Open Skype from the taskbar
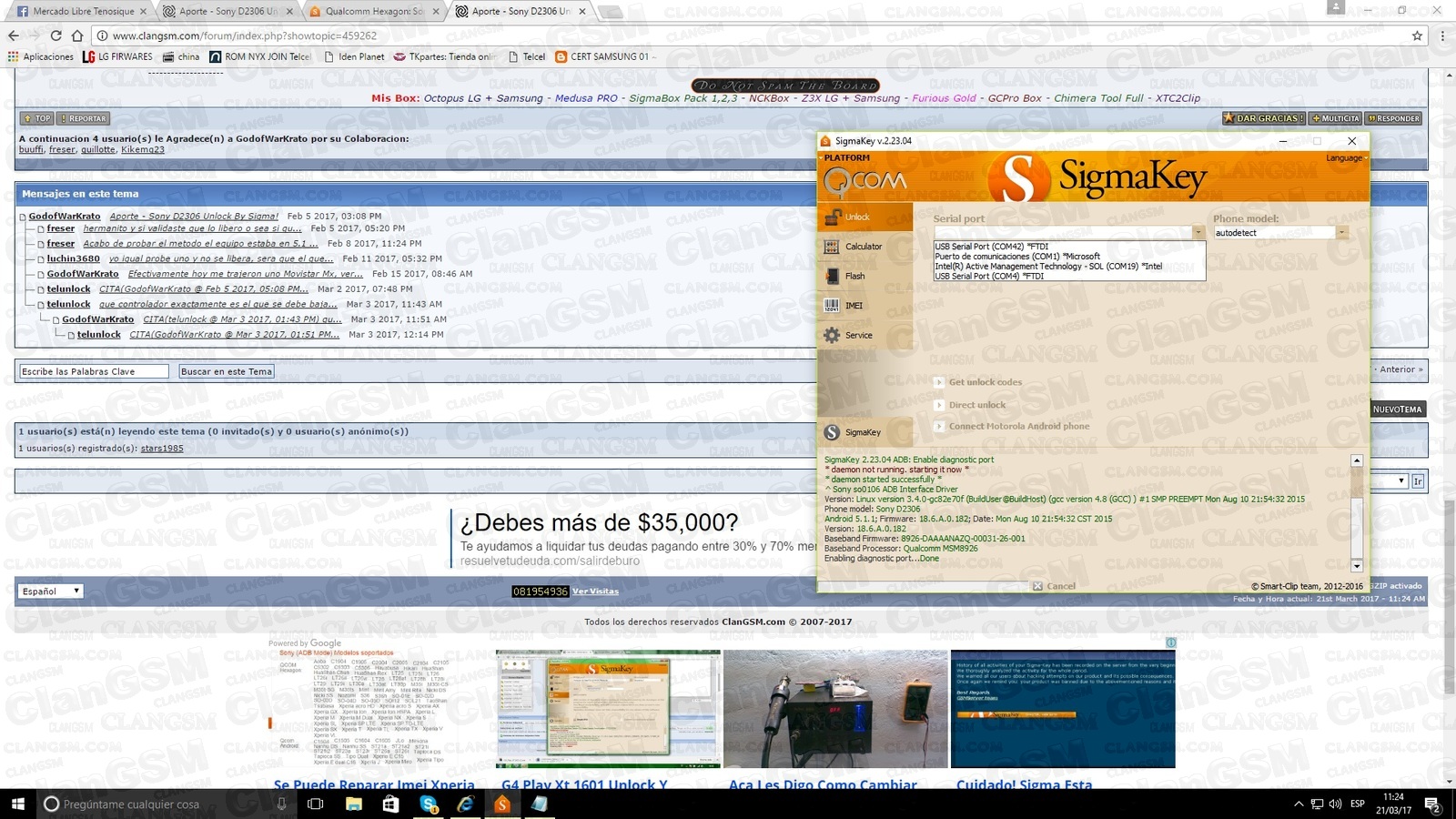The image size is (1456, 819). (x=429, y=804)
